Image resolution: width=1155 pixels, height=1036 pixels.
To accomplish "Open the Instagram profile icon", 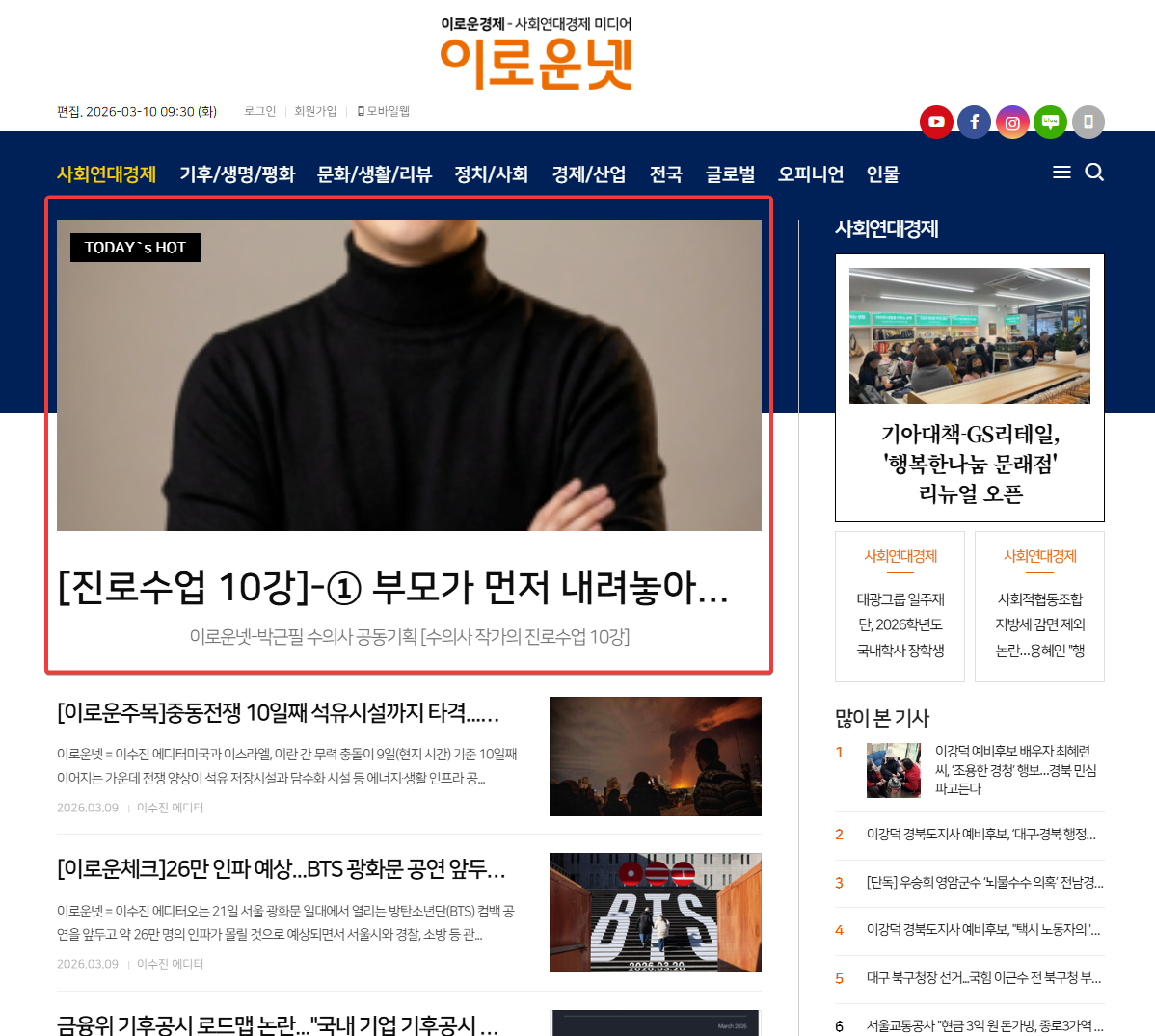I will [1012, 121].
